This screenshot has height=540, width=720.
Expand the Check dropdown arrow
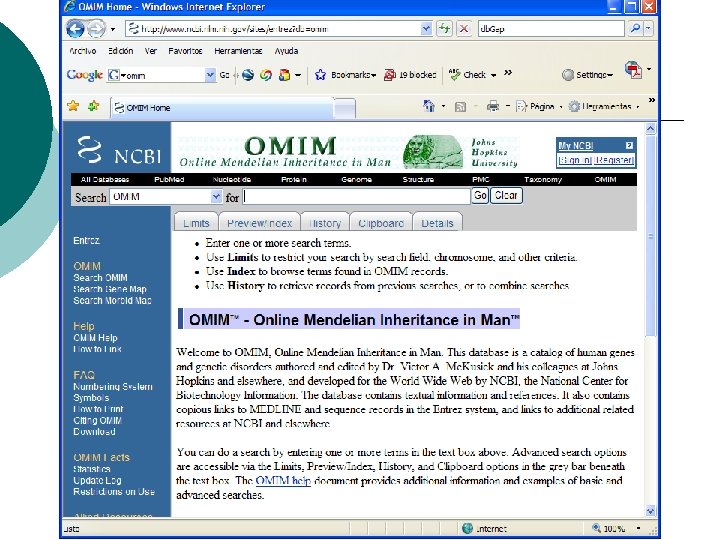494,75
